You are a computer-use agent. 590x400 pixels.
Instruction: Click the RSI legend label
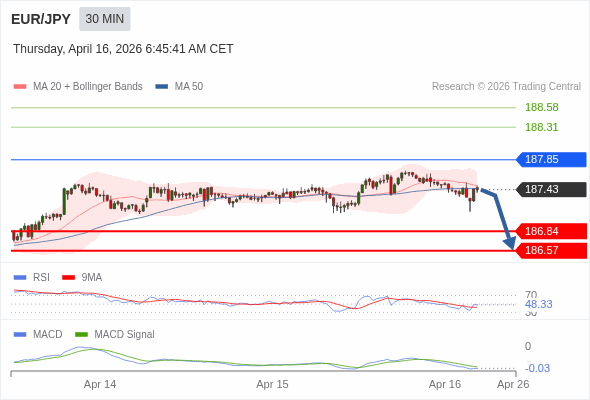click(41, 278)
